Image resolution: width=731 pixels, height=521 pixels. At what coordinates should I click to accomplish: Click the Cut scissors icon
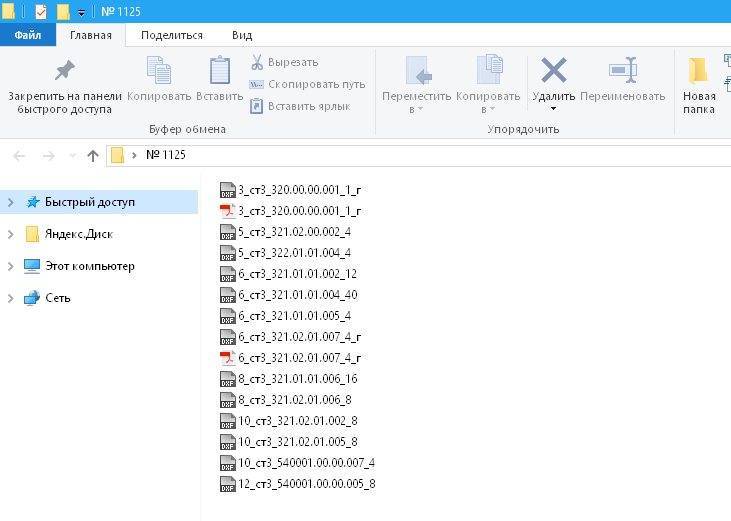point(257,62)
